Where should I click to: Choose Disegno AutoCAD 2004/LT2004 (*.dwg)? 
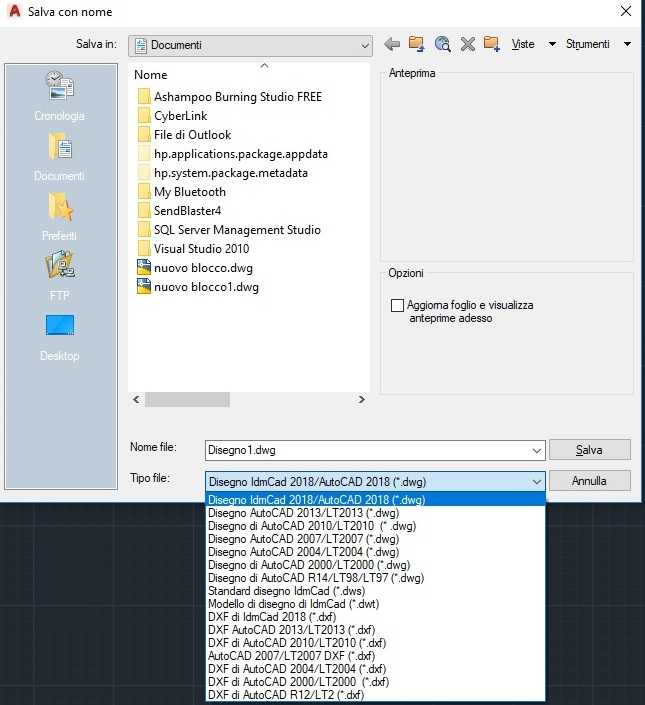(375, 552)
